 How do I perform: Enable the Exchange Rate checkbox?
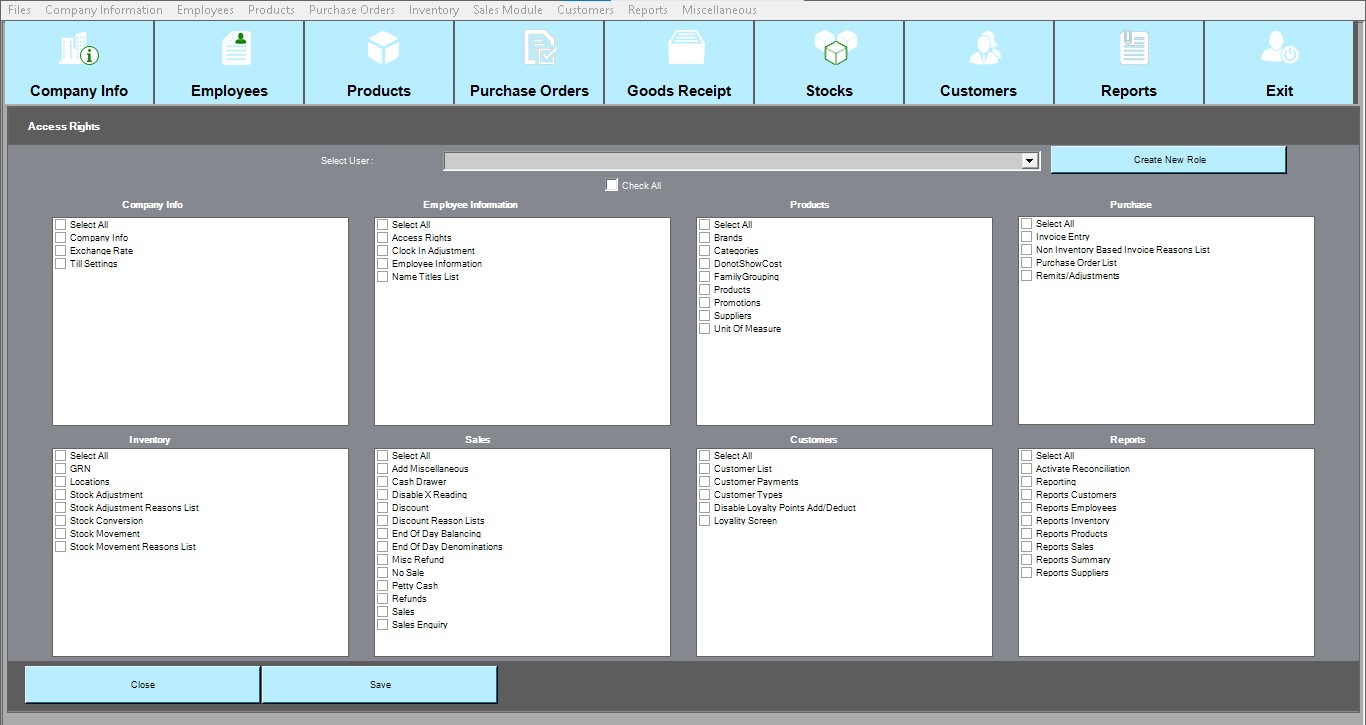tap(61, 251)
